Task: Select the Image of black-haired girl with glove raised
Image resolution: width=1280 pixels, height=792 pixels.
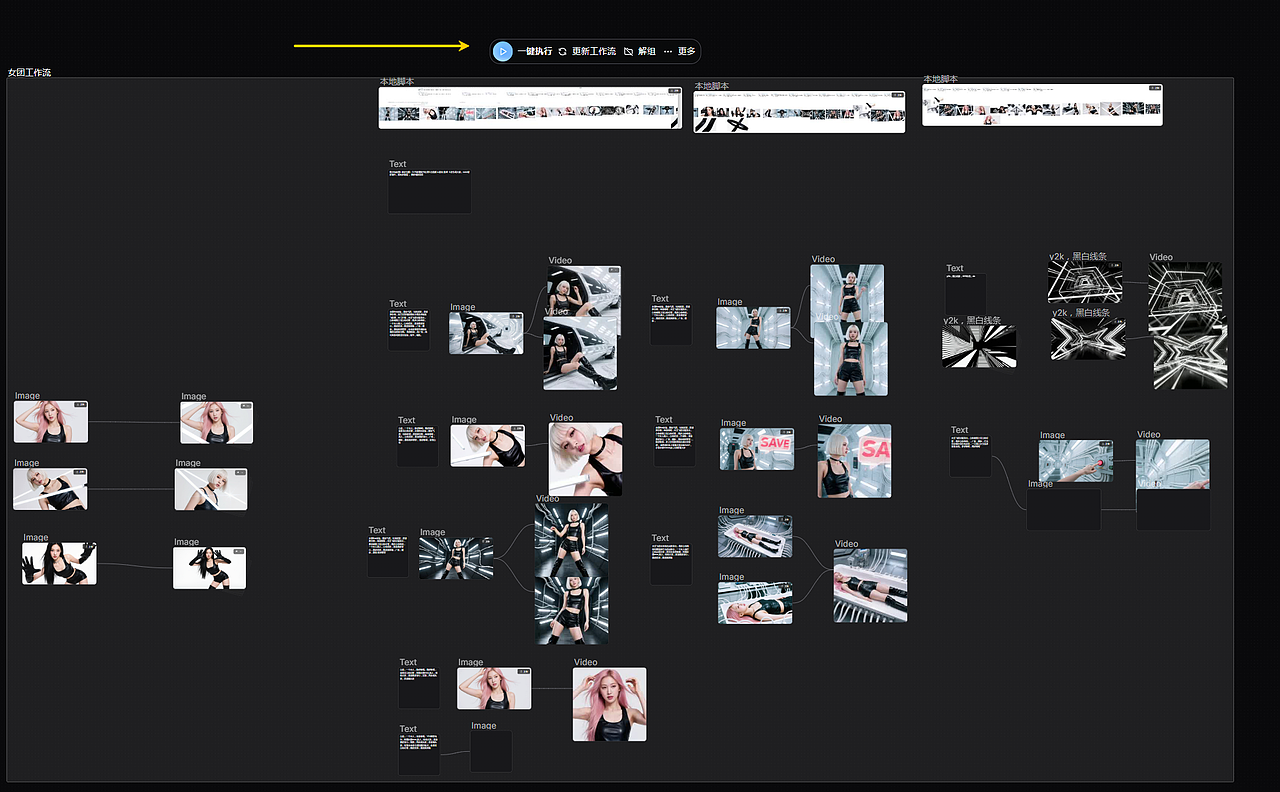Action: point(60,564)
